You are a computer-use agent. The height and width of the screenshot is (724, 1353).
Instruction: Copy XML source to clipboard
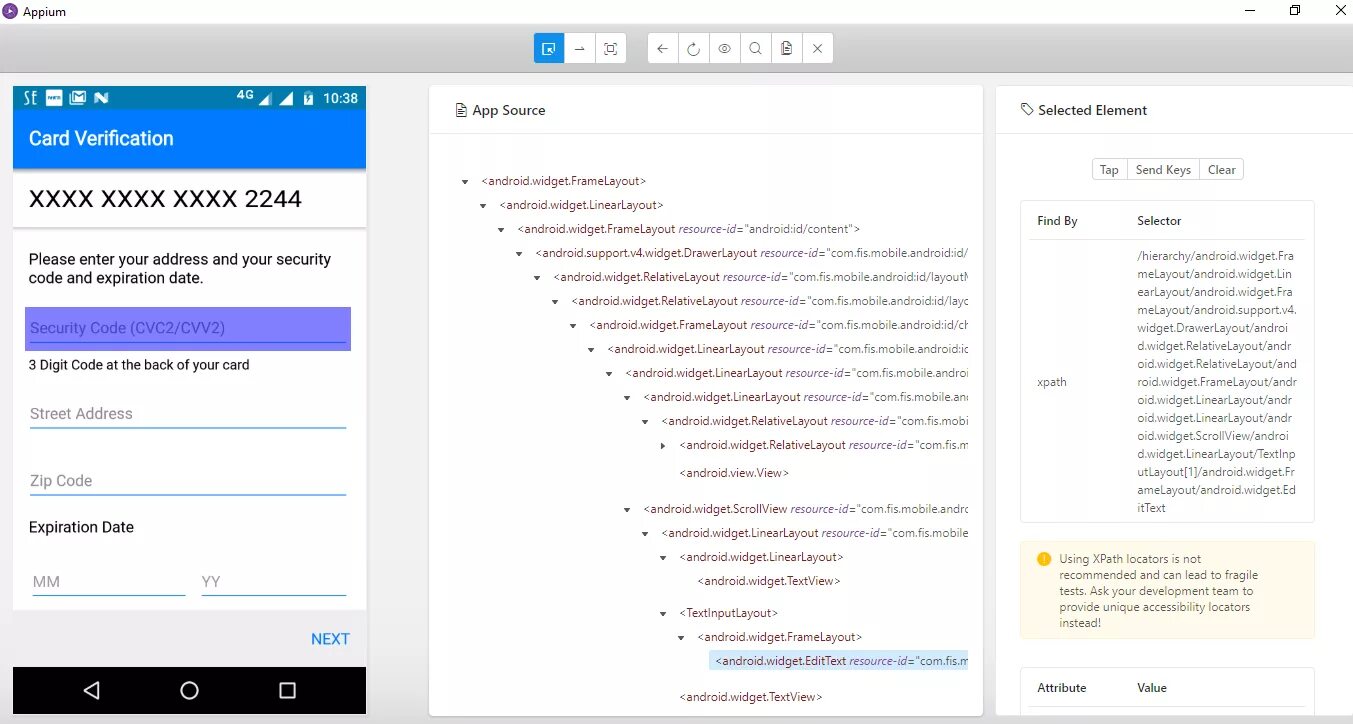tap(787, 48)
